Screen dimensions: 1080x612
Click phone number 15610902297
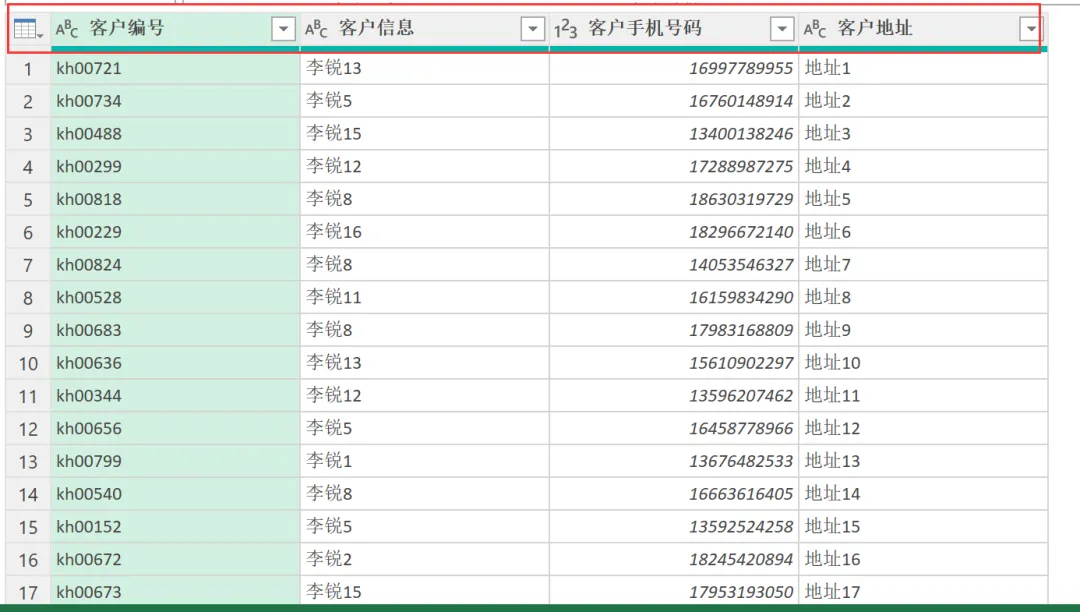pyautogui.click(x=741, y=363)
